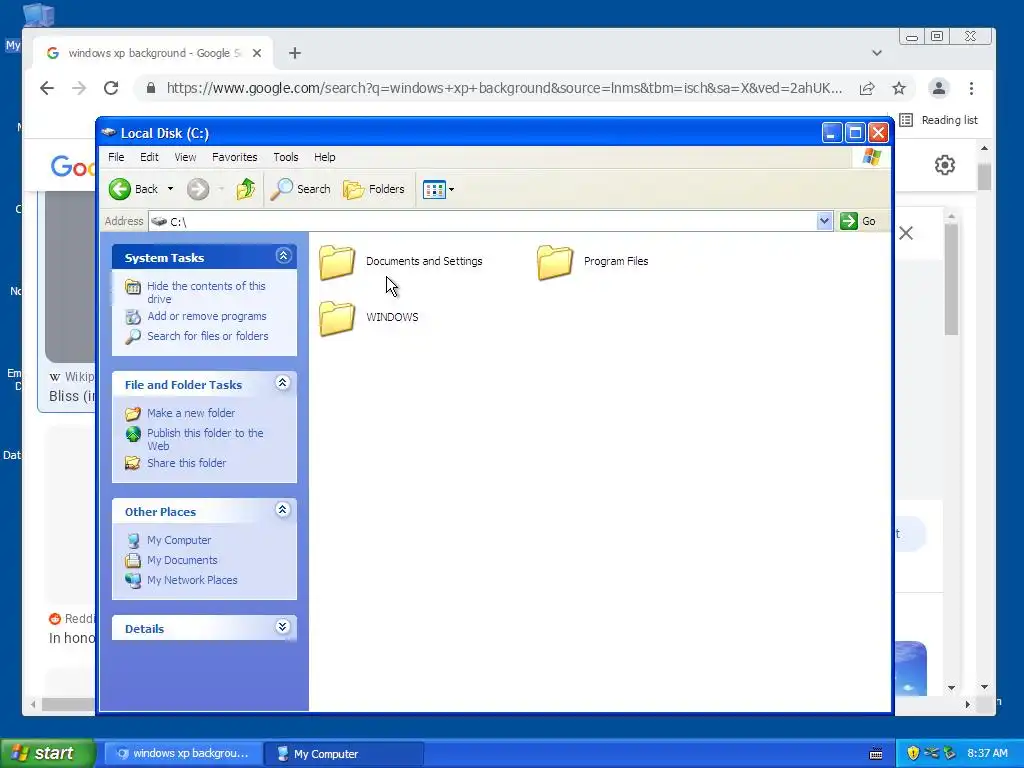Click the Address bar path field
This screenshot has height=768, width=1024.
click(483, 221)
